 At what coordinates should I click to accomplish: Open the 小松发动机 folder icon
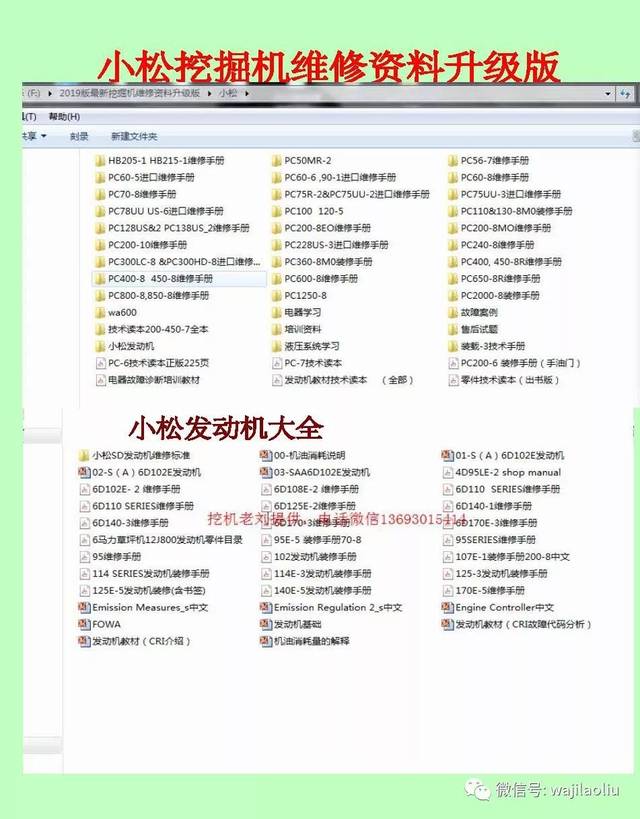[x=100, y=346]
